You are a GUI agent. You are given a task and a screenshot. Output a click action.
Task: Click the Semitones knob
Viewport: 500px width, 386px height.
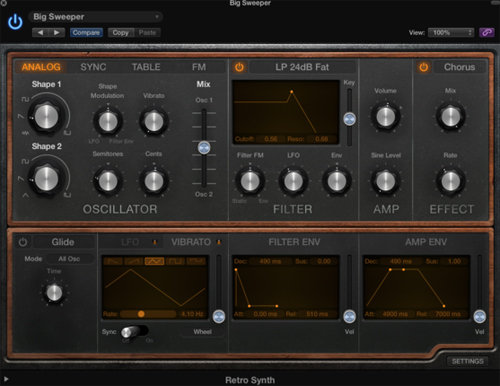pyautogui.click(x=108, y=181)
